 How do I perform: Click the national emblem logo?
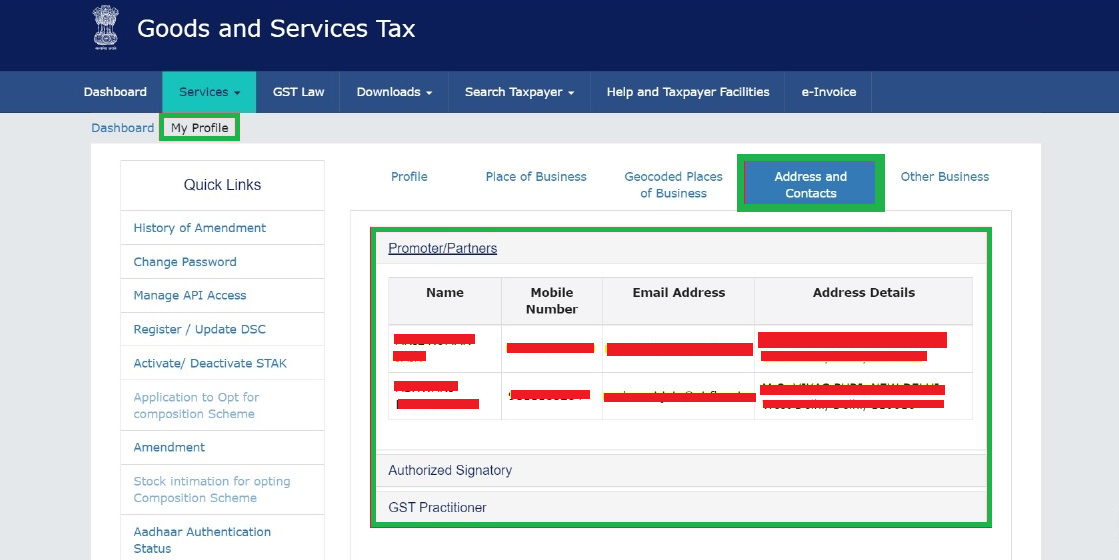click(105, 28)
